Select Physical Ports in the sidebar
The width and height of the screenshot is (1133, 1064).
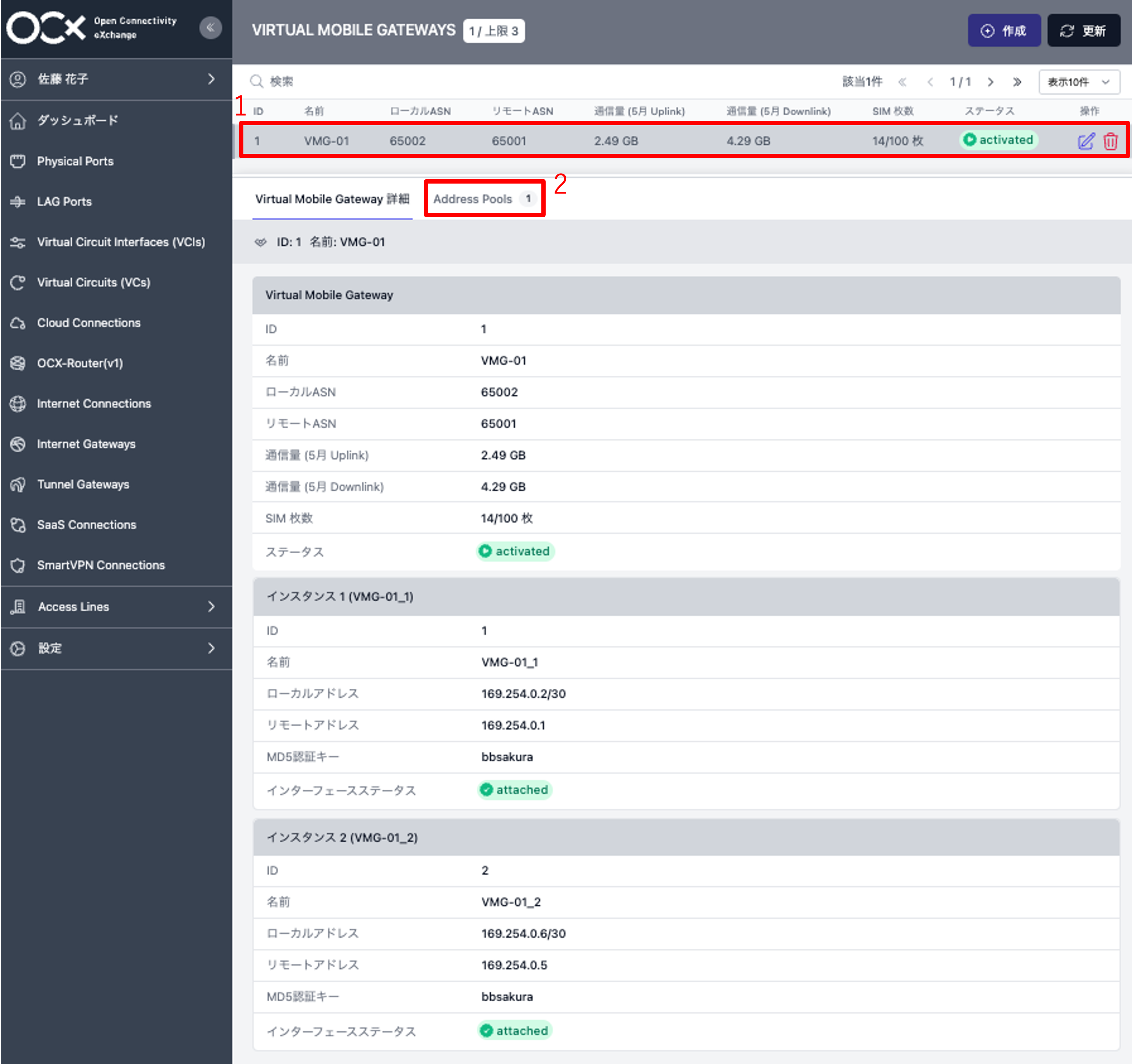tap(75, 161)
